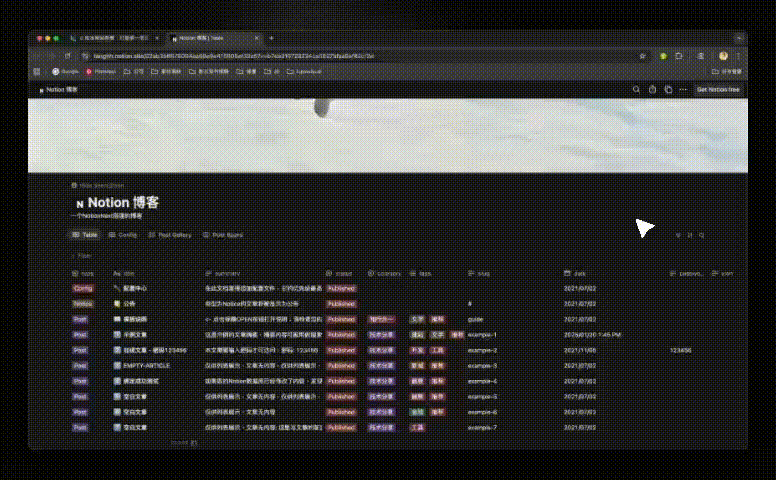This screenshot has height=480, width=776.
Task: Open the database sort icon
Action: [689, 235]
